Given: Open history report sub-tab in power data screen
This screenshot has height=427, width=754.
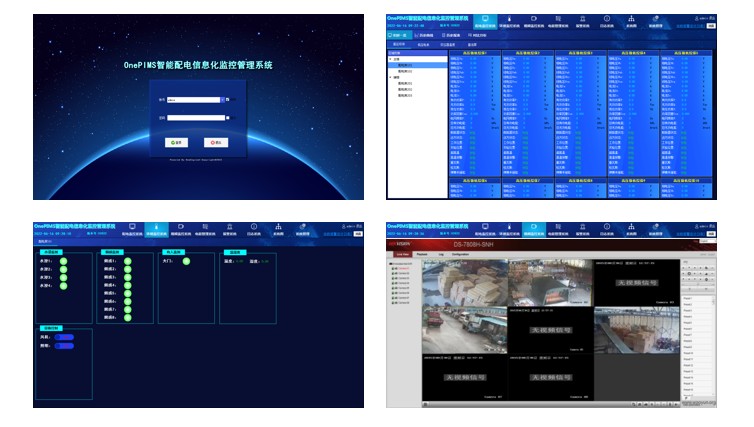Looking at the screenshot, I should [451, 35].
